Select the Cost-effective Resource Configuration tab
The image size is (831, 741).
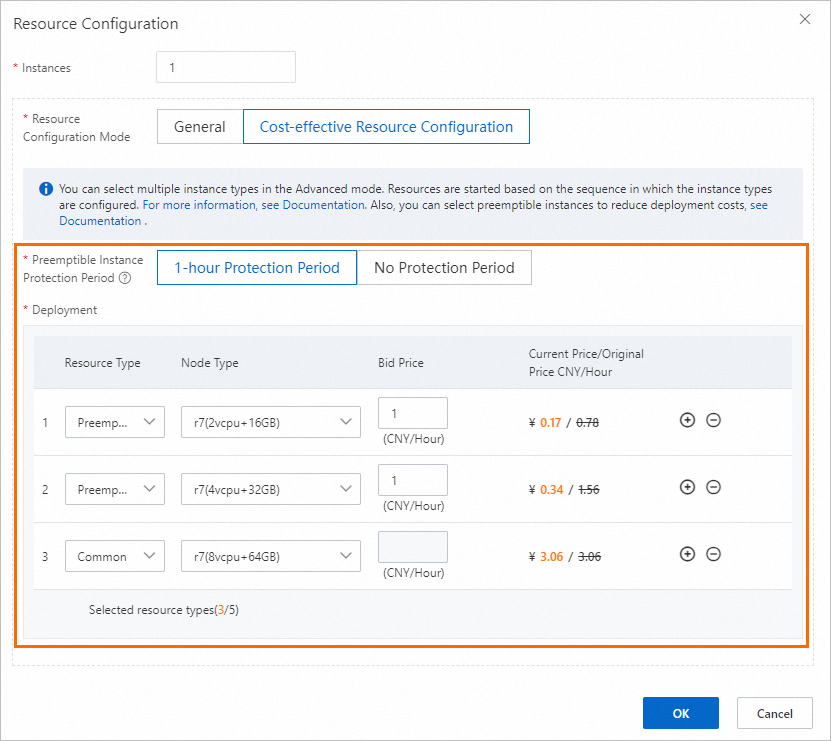tap(386, 126)
